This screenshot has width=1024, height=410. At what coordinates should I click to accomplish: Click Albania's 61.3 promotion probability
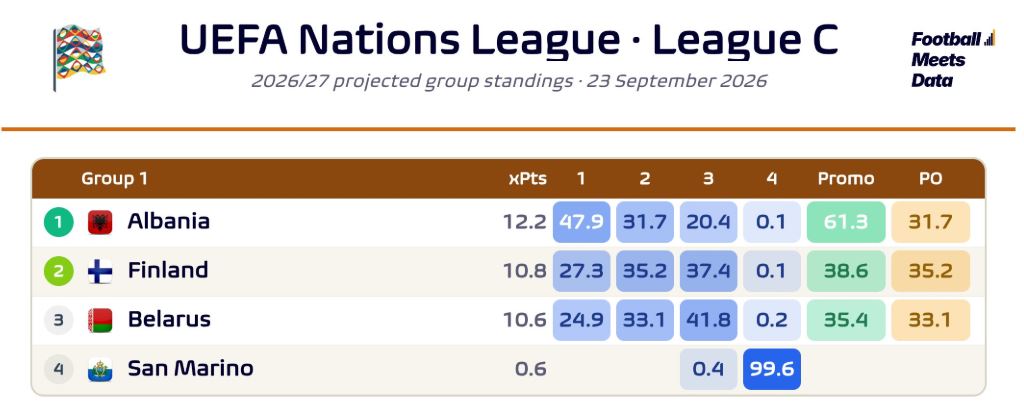pyautogui.click(x=846, y=222)
